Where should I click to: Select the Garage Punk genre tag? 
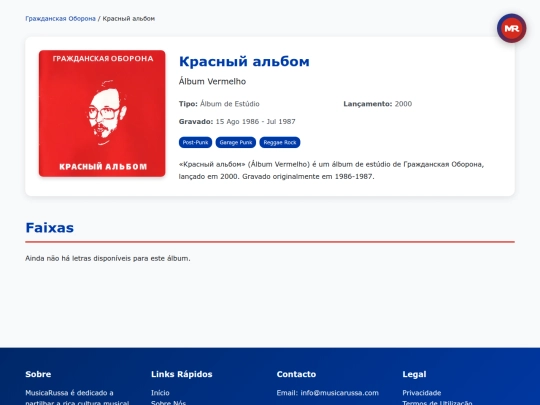(x=236, y=142)
